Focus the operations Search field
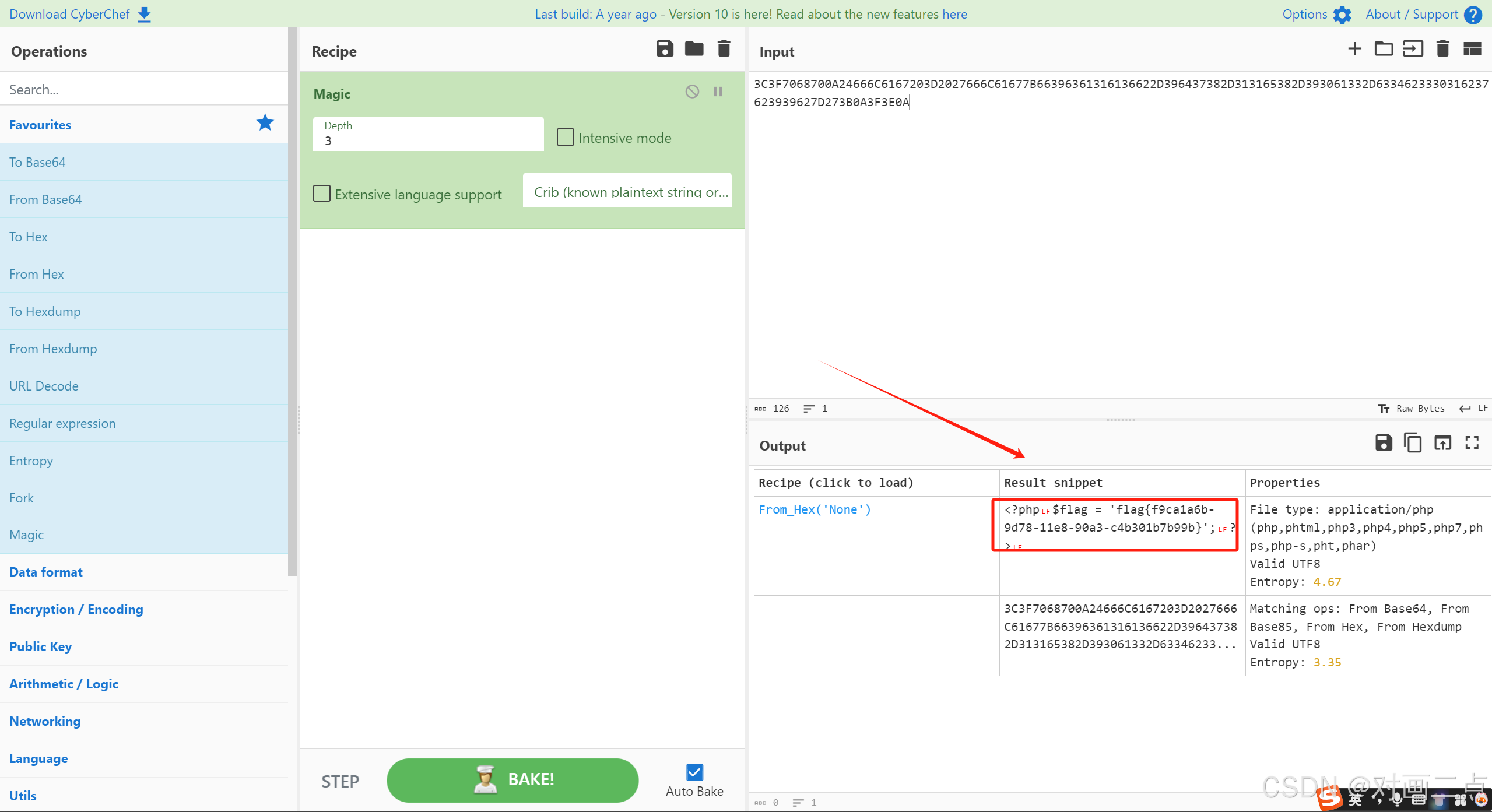This screenshot has height=812, width=1492. click(x=144, y=89)
